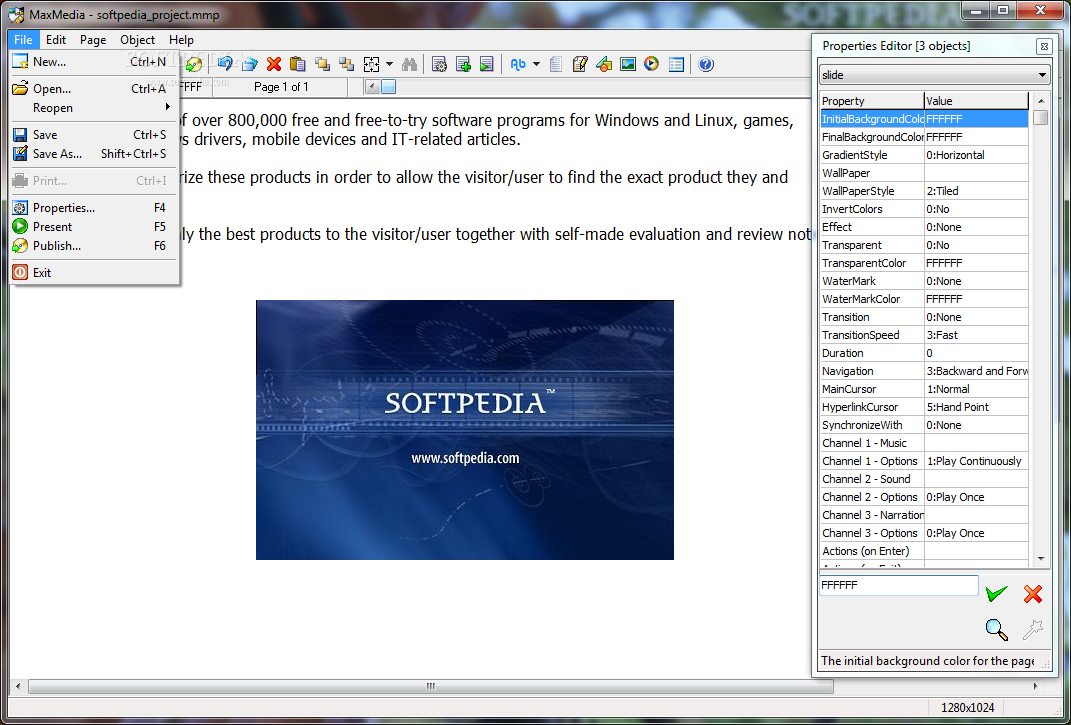
Task: Click the Send to Back toolbar icon
Action: point(347,64)
